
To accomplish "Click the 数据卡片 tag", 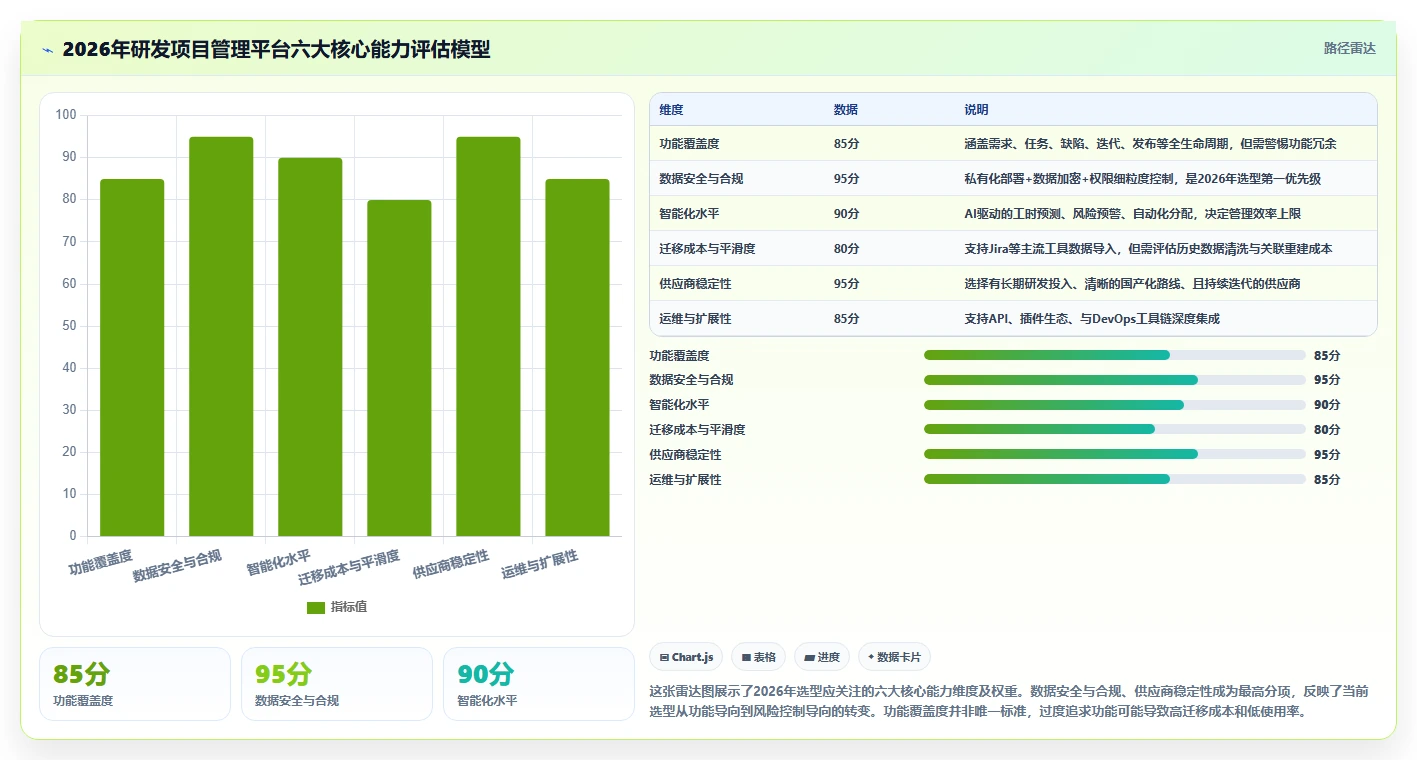I will coord(895,657).
